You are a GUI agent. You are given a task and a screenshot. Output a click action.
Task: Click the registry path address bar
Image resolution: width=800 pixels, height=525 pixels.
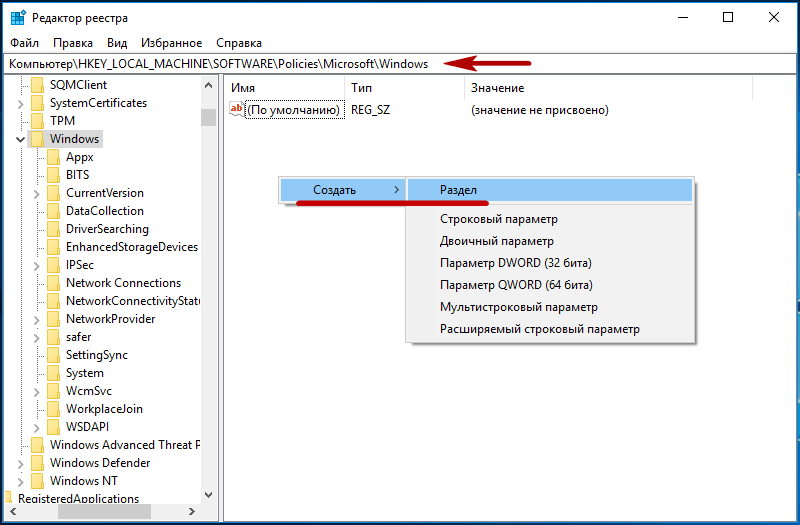399,64
